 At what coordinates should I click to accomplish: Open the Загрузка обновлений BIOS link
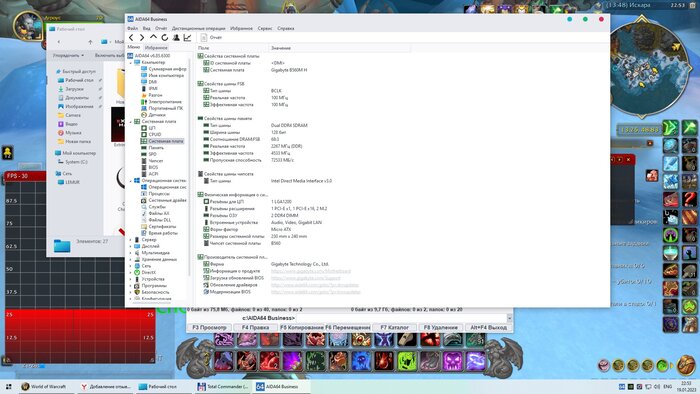(x=305, y=278)
